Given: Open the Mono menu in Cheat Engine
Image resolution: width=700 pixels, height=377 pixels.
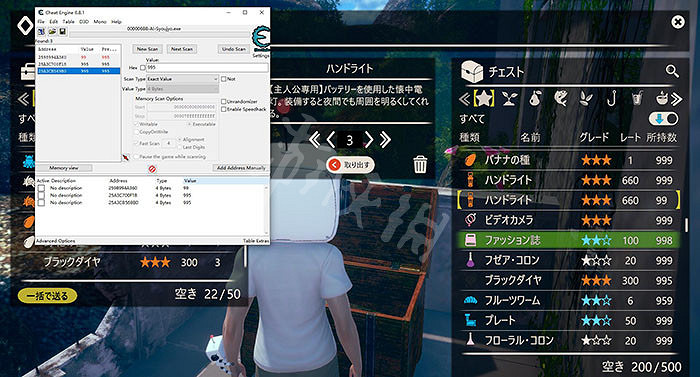Looking at the screenshot, I should click(x=100, y=21).
